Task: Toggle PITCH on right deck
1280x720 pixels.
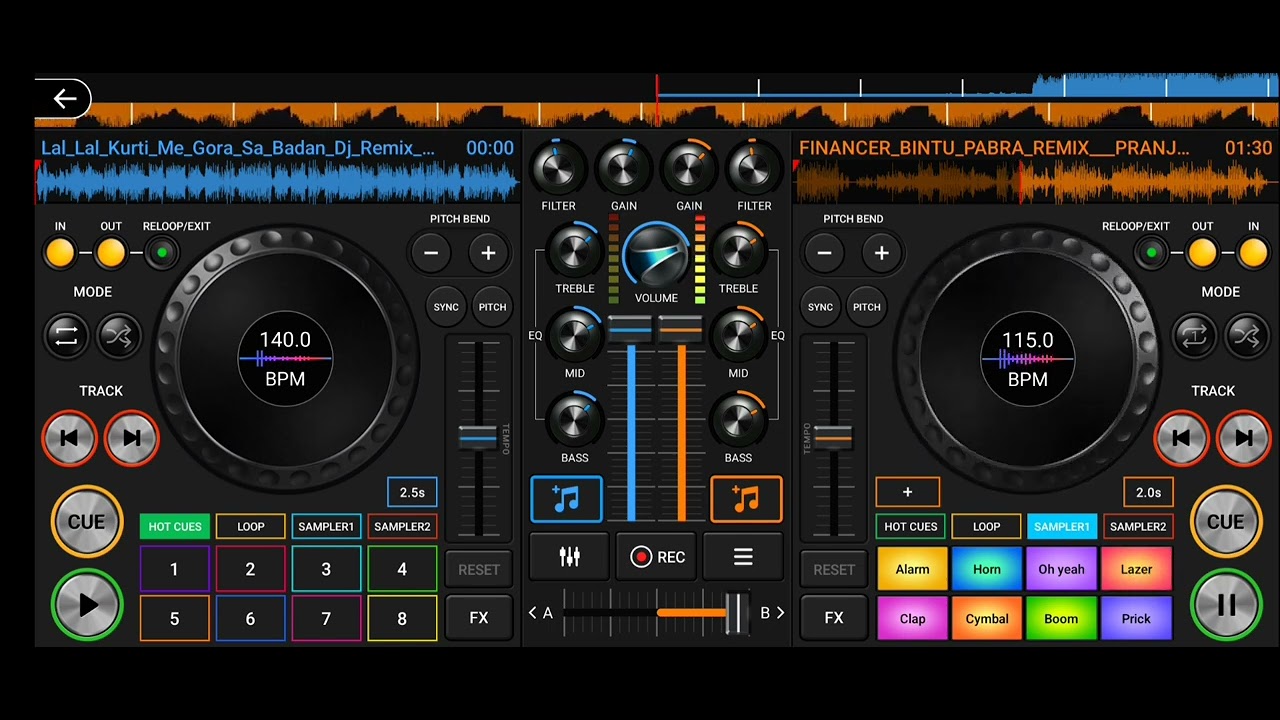Action: (867, 307)
